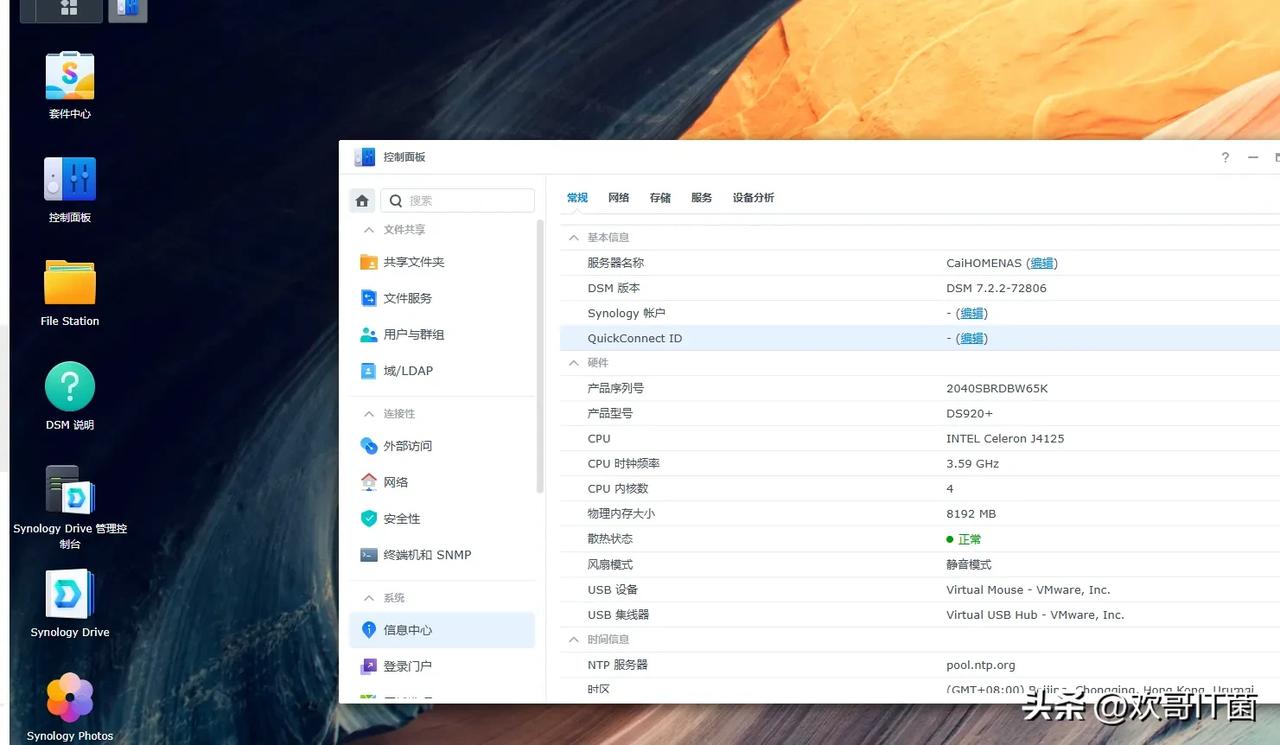Collapse the Basic Information (基本信息) section
This screenshot has width=1280, height=745.
[574, 238]
